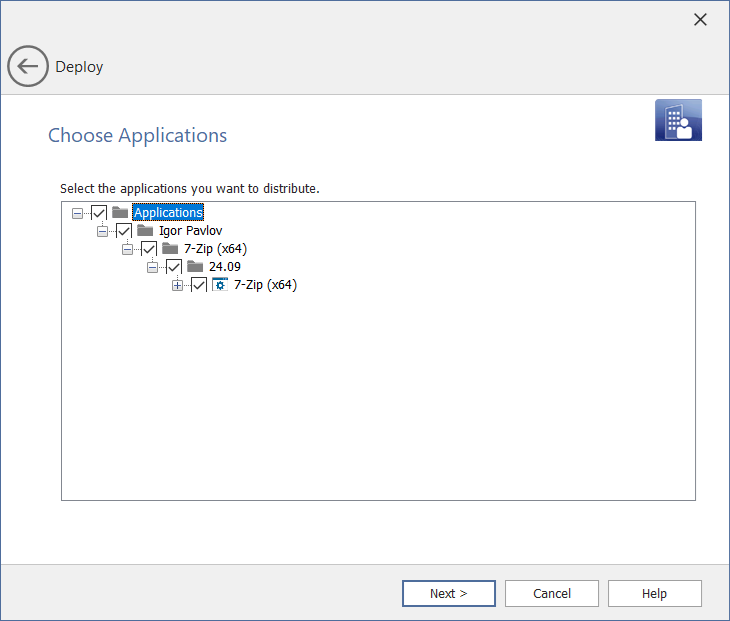
Task: Select the Igor Pavlov tree item label
Action: [190, 230]
